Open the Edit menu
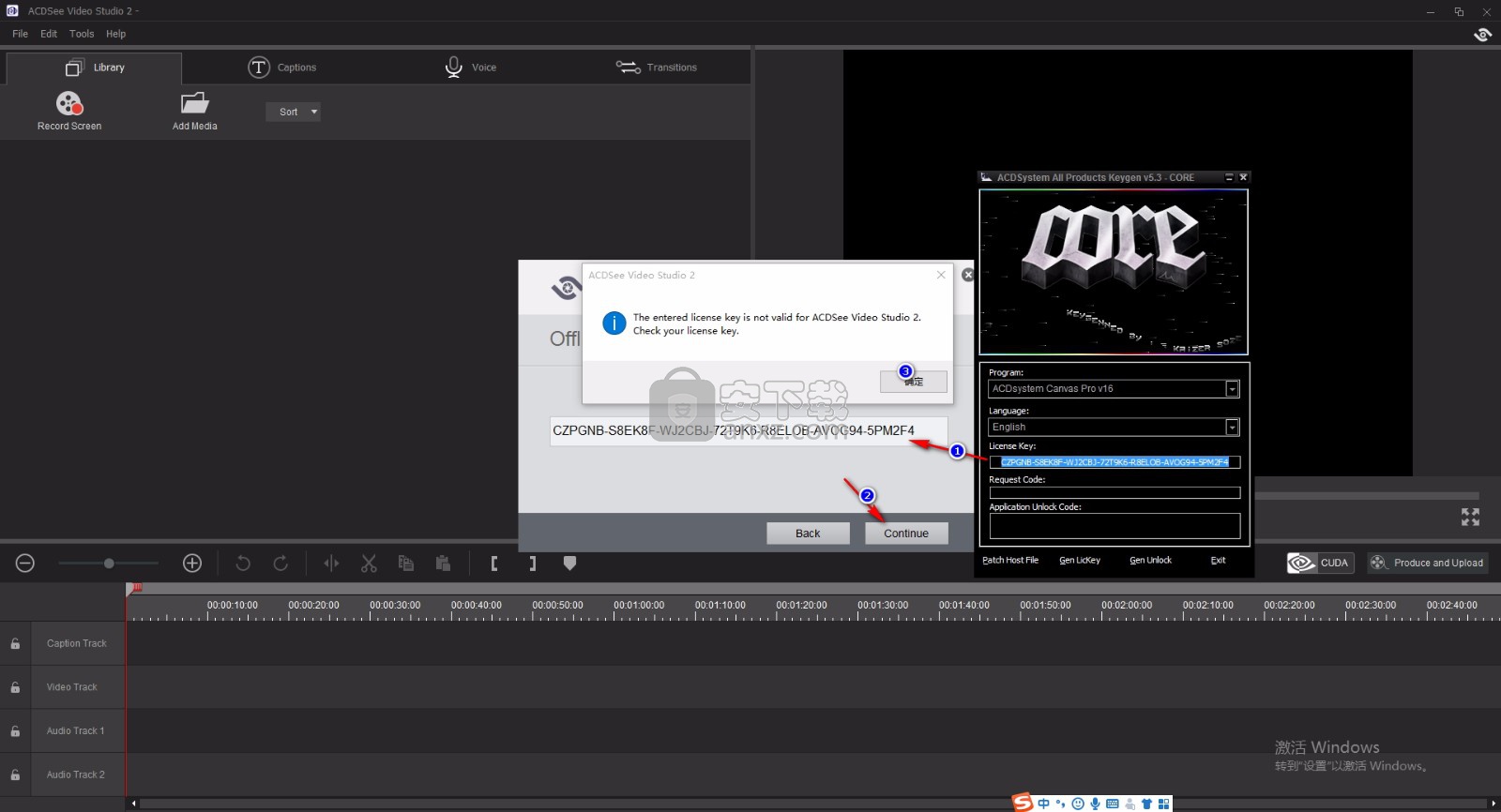1501x812 pixels. (x=49, y=34)
